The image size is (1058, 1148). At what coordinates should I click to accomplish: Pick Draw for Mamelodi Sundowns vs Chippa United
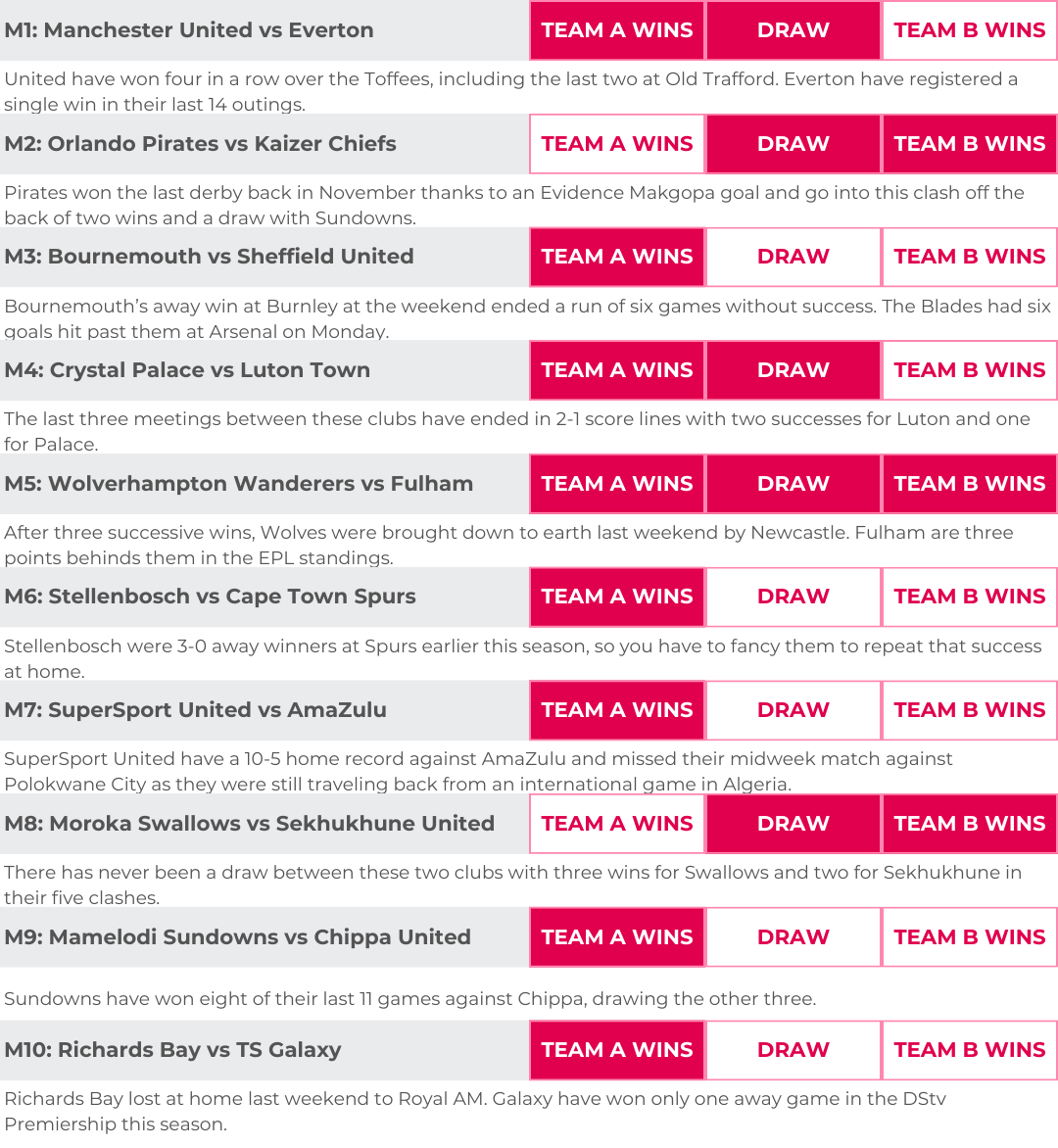[x=793, y=937]
